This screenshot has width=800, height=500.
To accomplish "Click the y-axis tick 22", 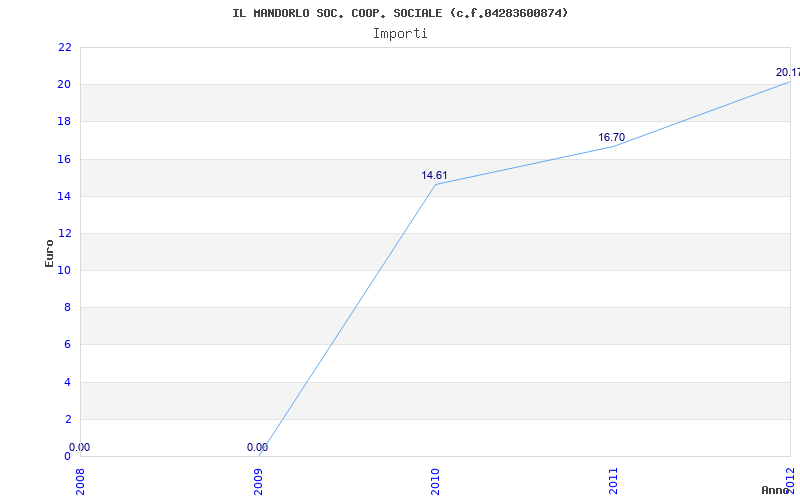I will pyautogui.click(x=65, y=47).
